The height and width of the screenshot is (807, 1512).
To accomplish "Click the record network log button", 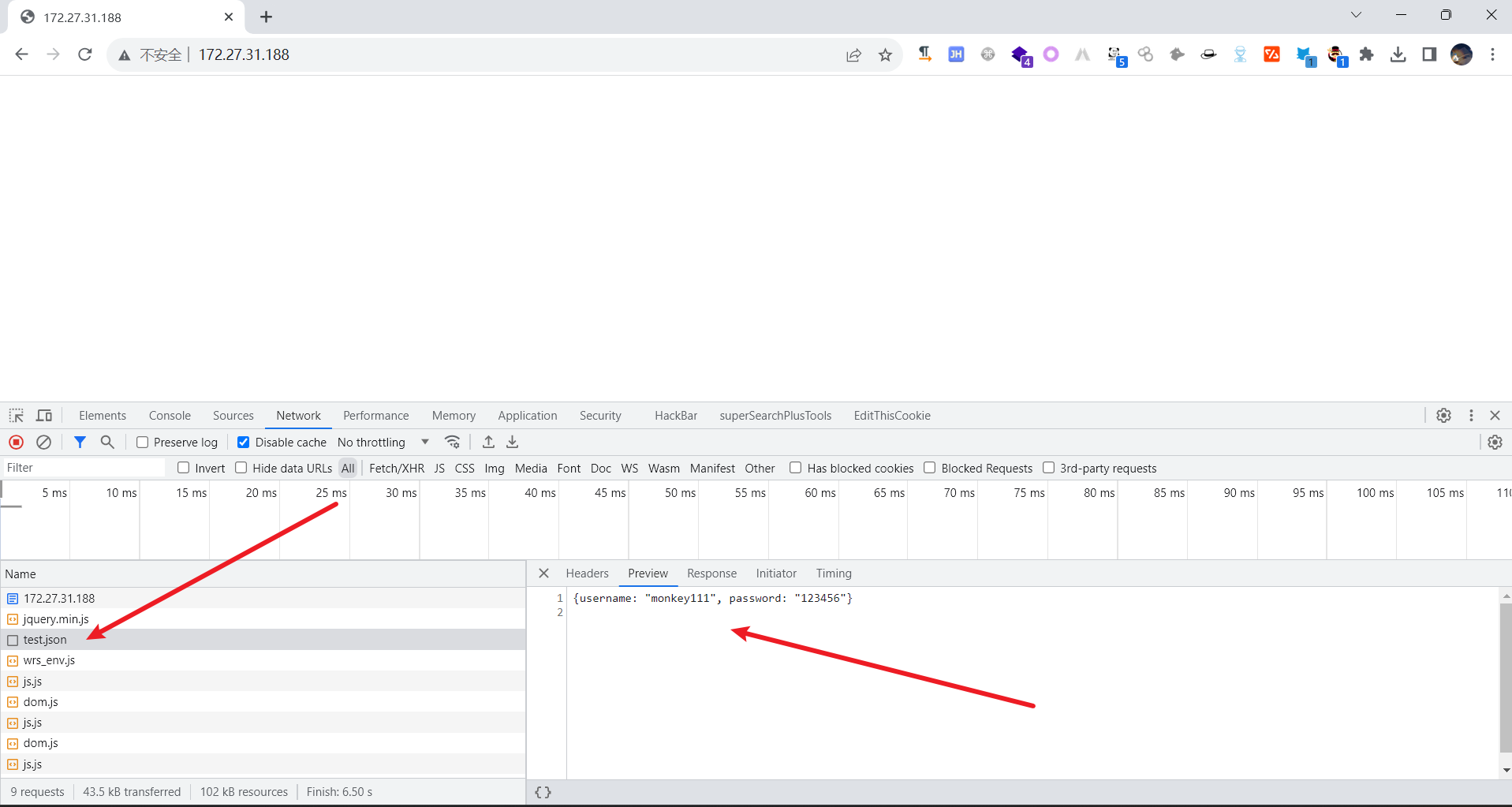I will click(x=16, y=443).
